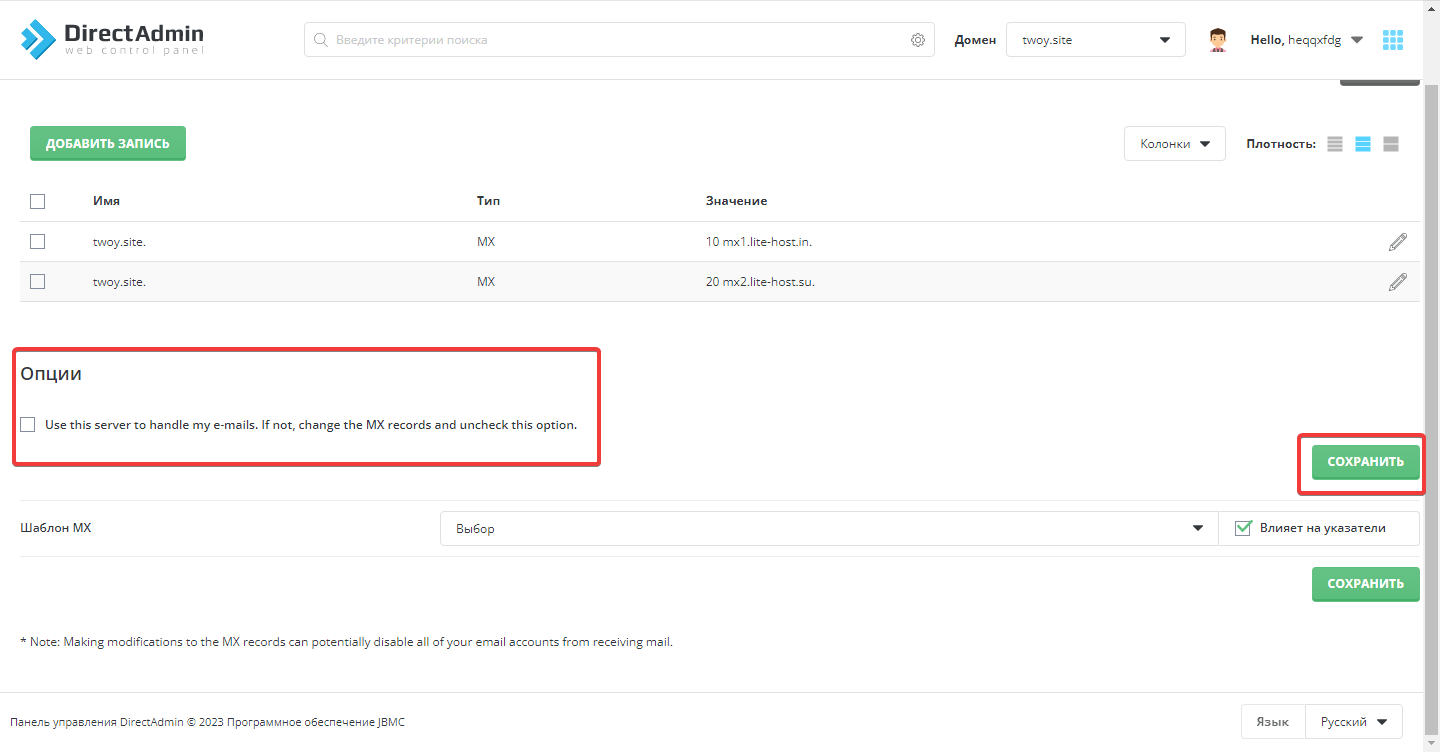This screenshot has height=752, width=1440.
Task: Select large density icon
Action: (1391, 144)
